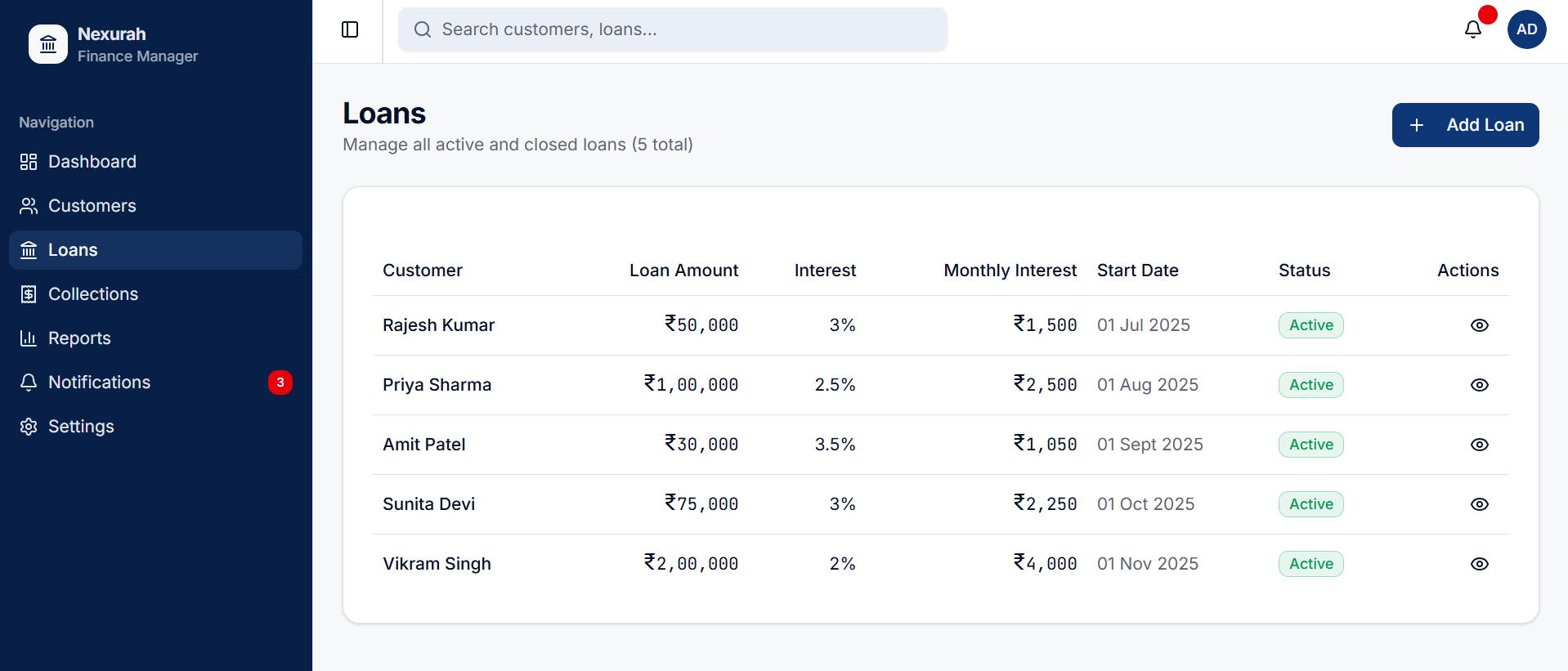Click the Loans page heading
This screenshot has width=1568, height=671.
[x=384, y=114]
